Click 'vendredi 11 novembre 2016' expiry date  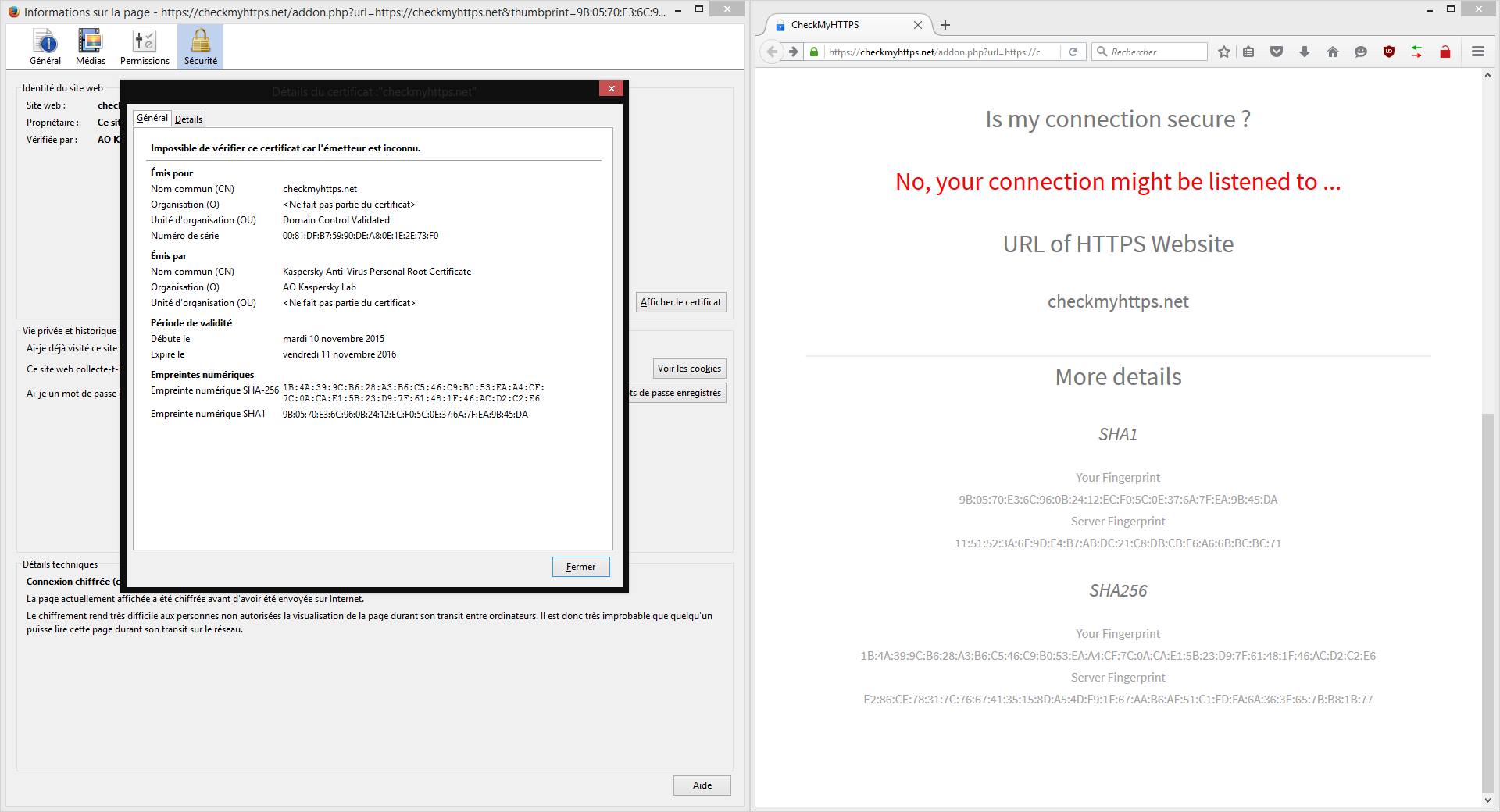339,354
